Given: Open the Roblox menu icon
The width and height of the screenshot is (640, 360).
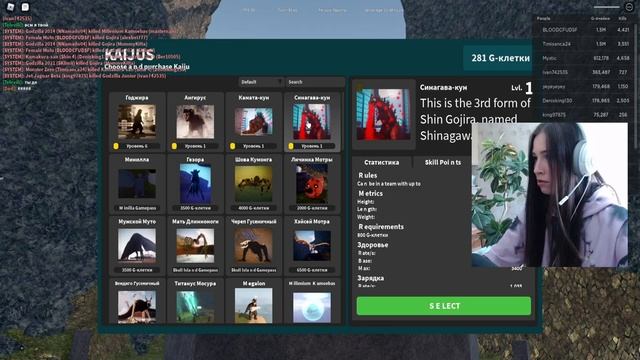Looking at the screenshot, I should [11, 7].
